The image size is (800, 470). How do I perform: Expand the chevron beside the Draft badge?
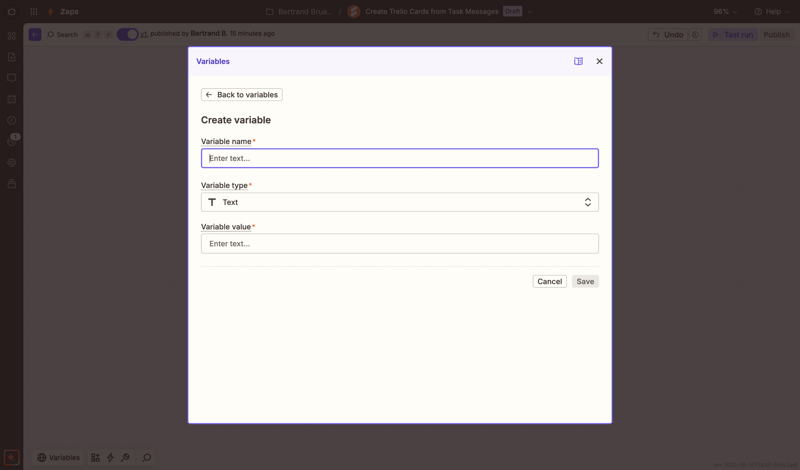pos(530,12)
